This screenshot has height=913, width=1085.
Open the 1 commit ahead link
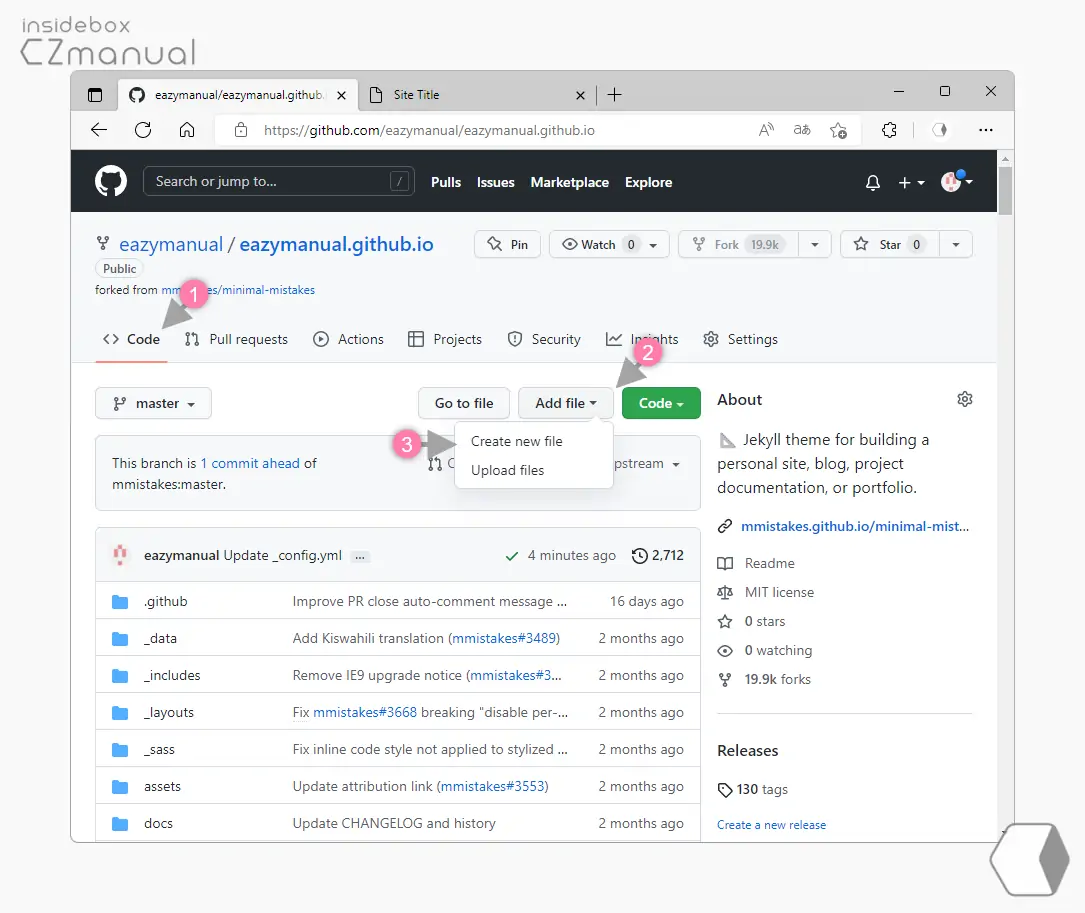point(250,463)
